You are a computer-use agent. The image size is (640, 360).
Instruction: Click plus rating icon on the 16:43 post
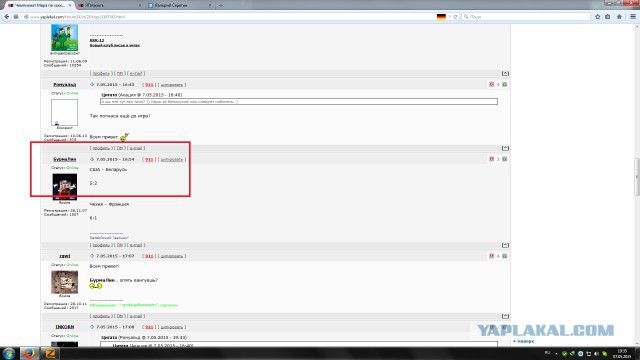click(x=504, y=84)
